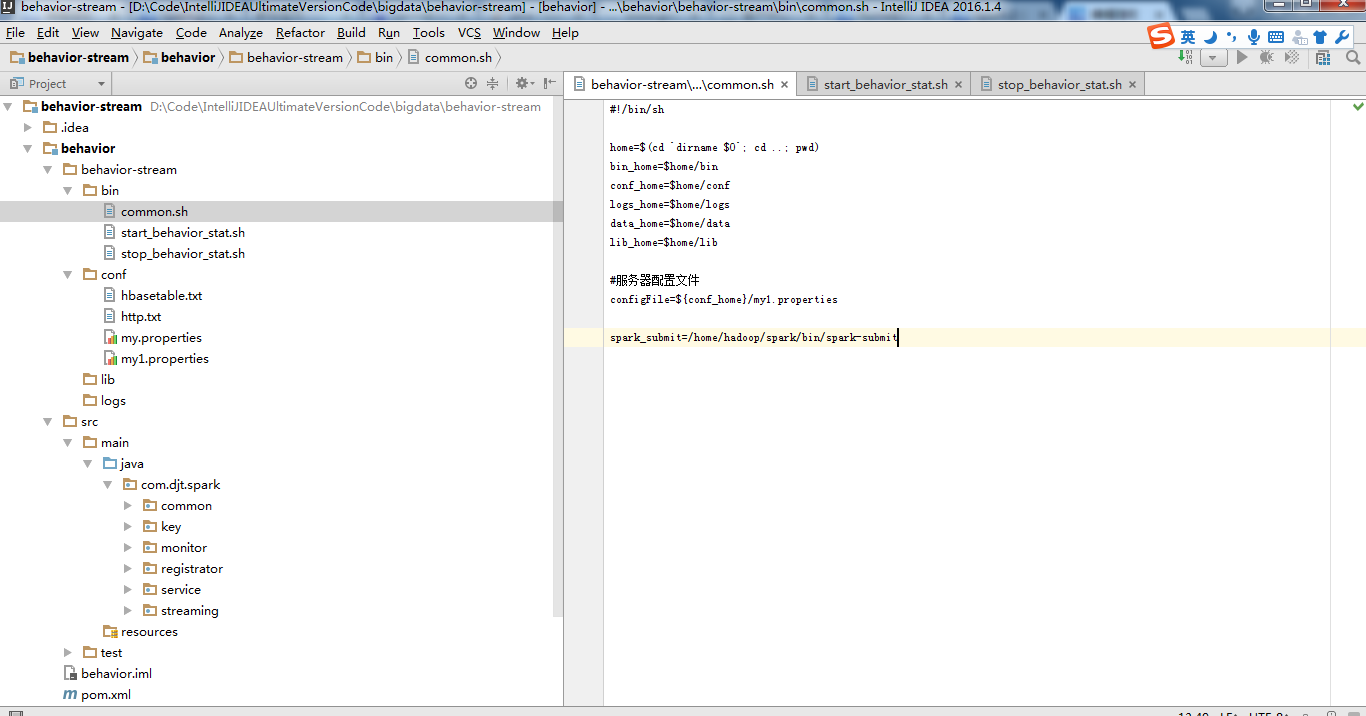Screen dimensions: 1366x716
Task: Click the bin breadcrumb in navigation bar
Action: [375, 57]
